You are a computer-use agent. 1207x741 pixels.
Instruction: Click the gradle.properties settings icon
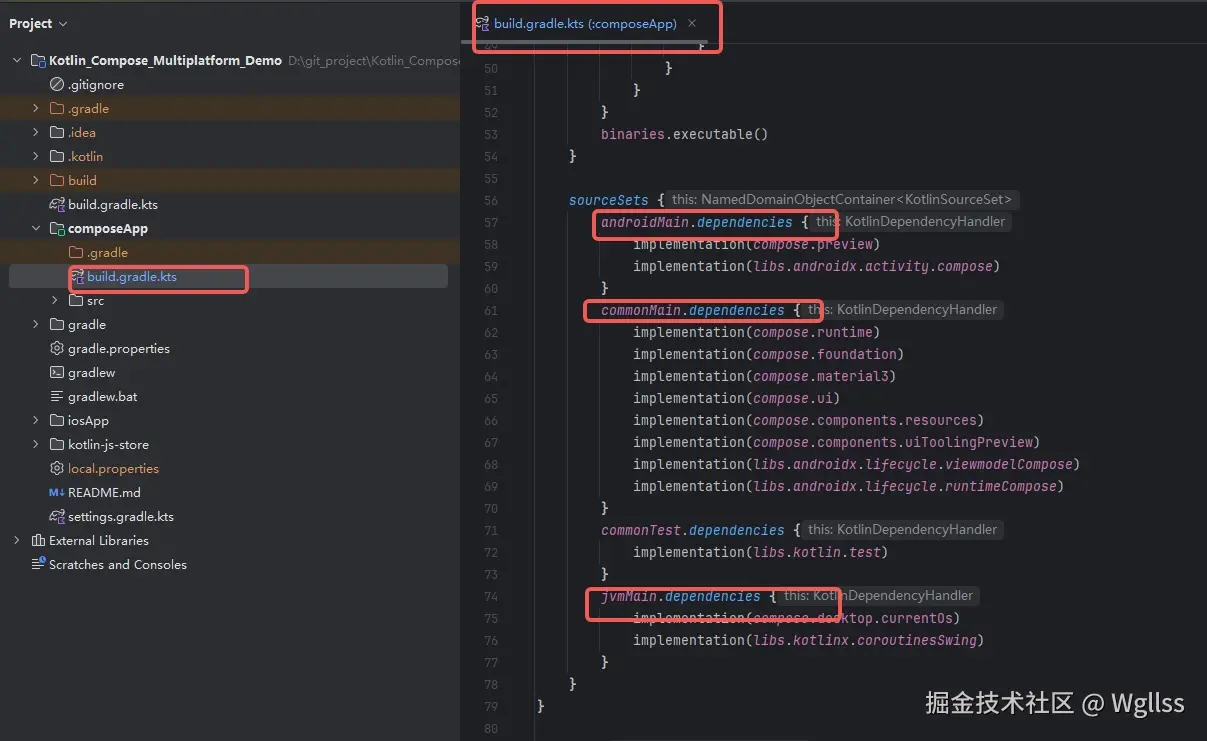pos(57,348)
